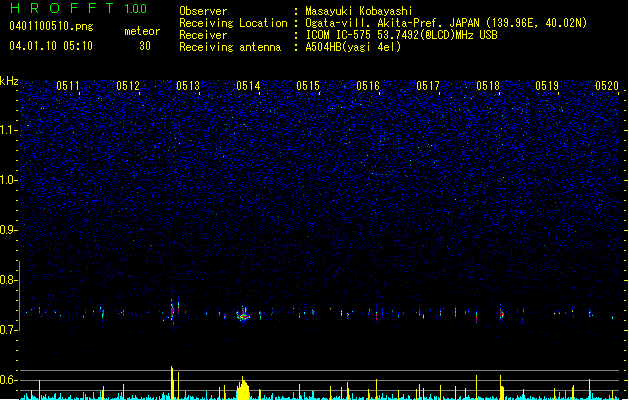Click the 0.8 kHz axis label
This screenshot has height=400, width=629.
(9, 280)
